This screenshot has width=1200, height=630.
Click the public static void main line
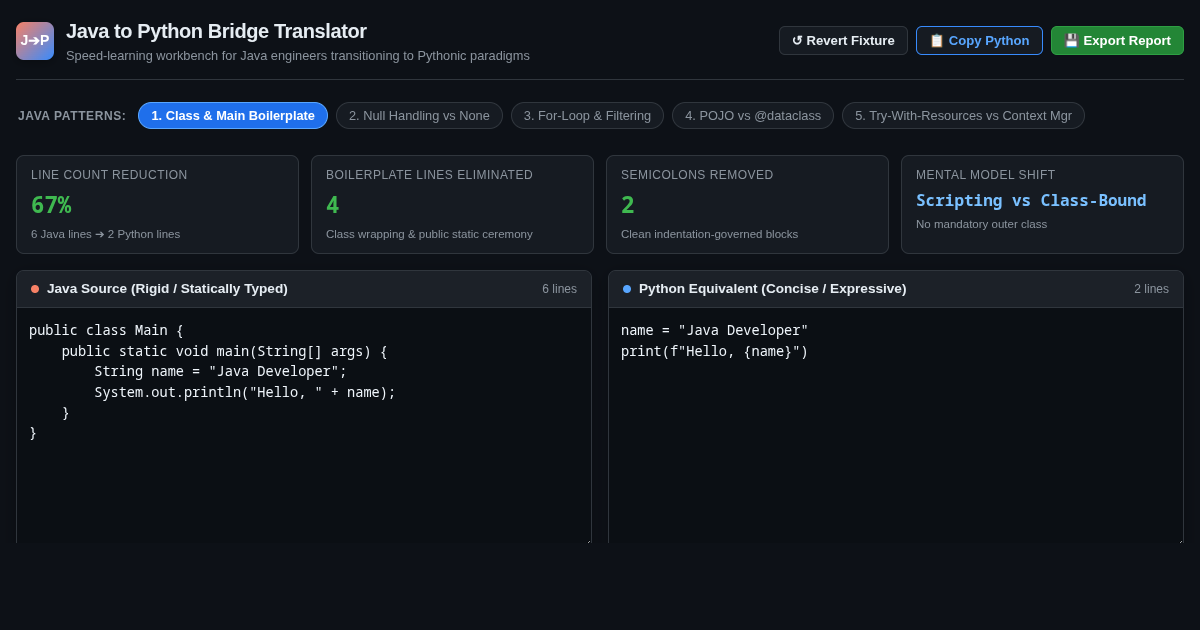click(224, 351)
